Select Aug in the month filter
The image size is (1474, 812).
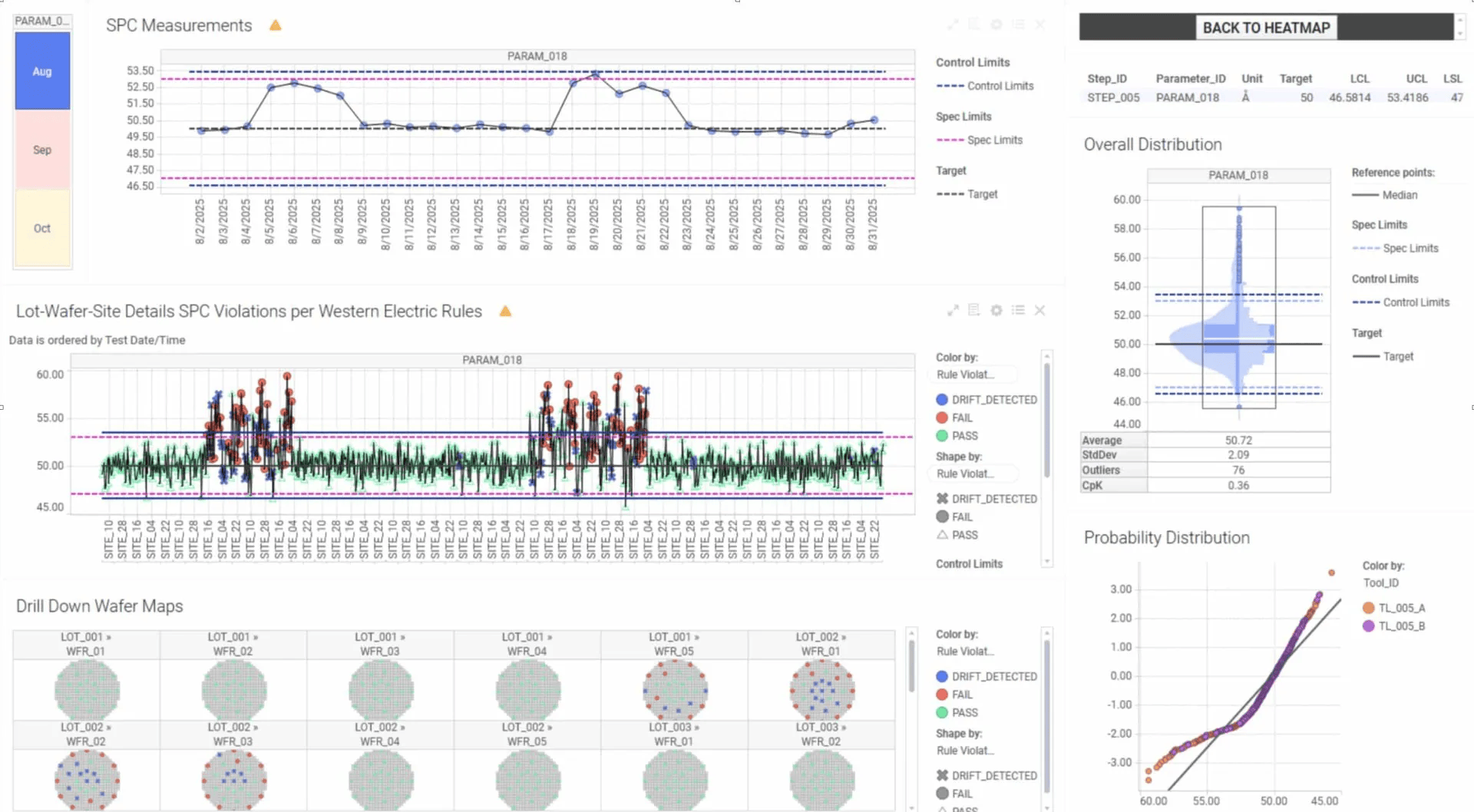coord(42,71)
